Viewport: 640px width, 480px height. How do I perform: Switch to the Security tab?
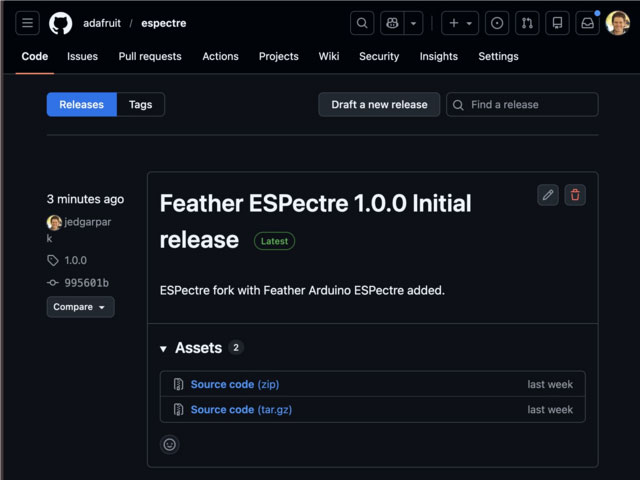pos(379,56)
